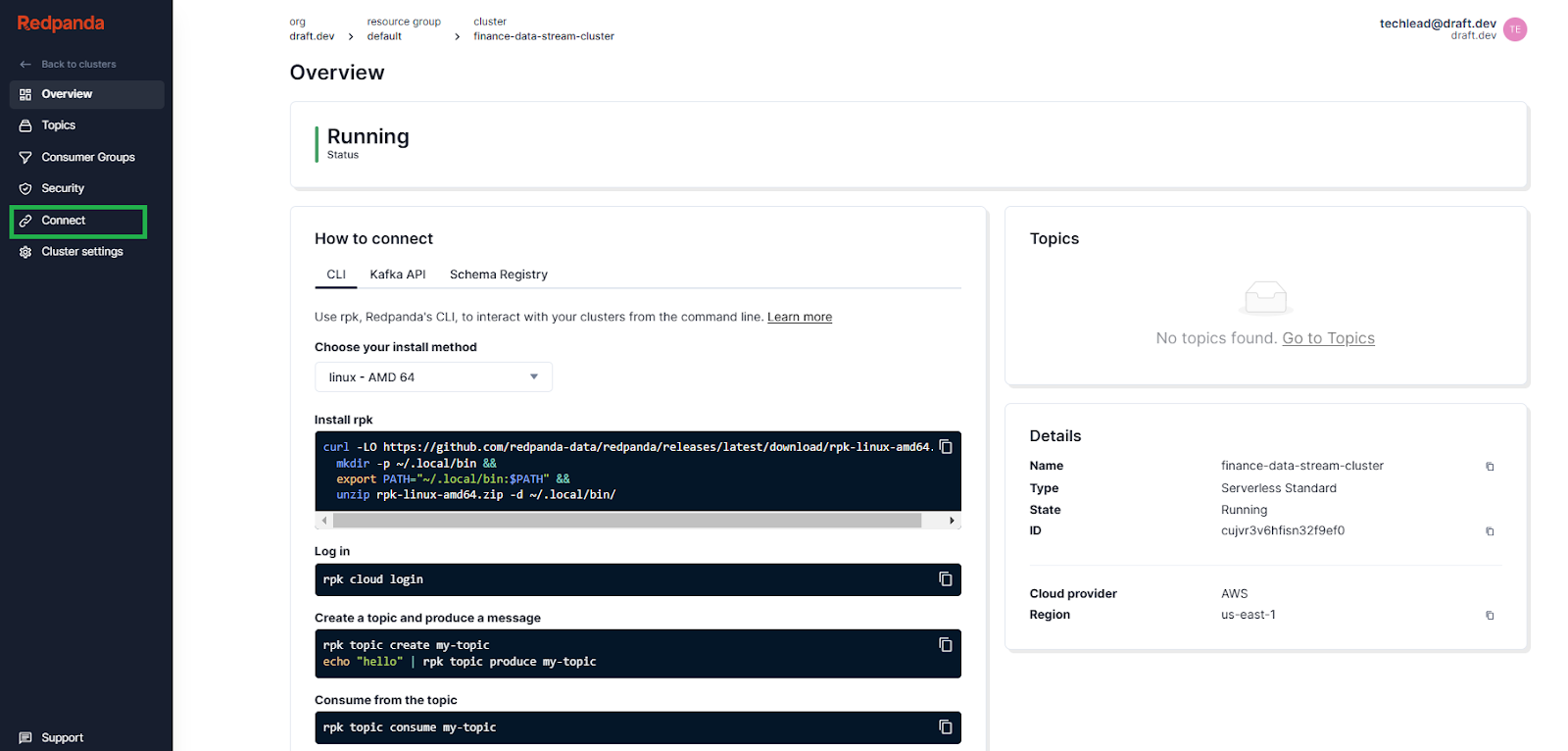Click the Back to clusters text
The width and height of the screenshot is (1568, 751).
point(78,65)
